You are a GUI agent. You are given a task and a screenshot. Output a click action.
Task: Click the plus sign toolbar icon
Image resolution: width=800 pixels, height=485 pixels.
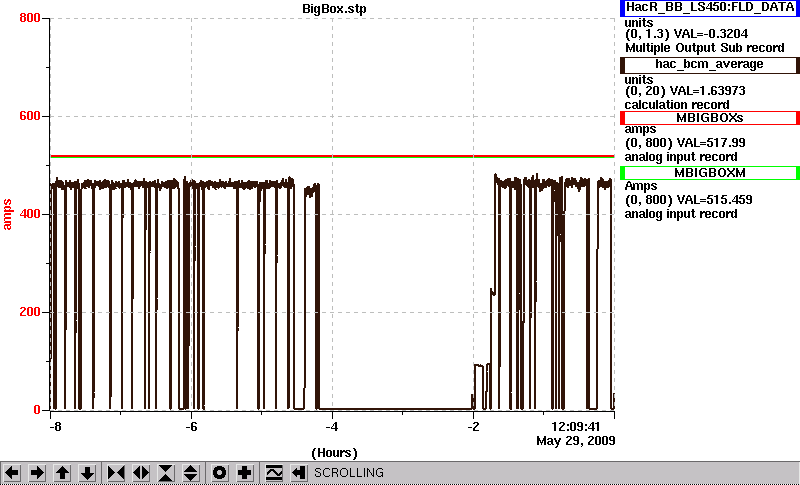(x=245, y=473)
